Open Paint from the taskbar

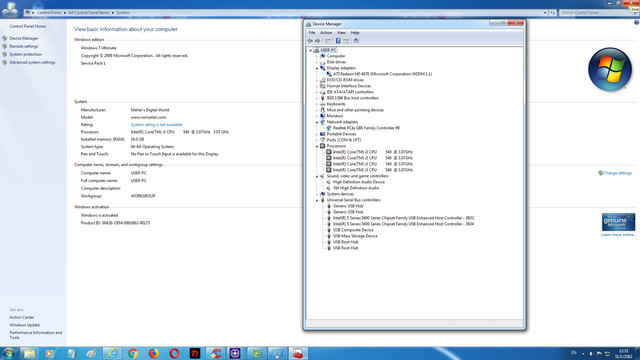[x=91, y=353]
